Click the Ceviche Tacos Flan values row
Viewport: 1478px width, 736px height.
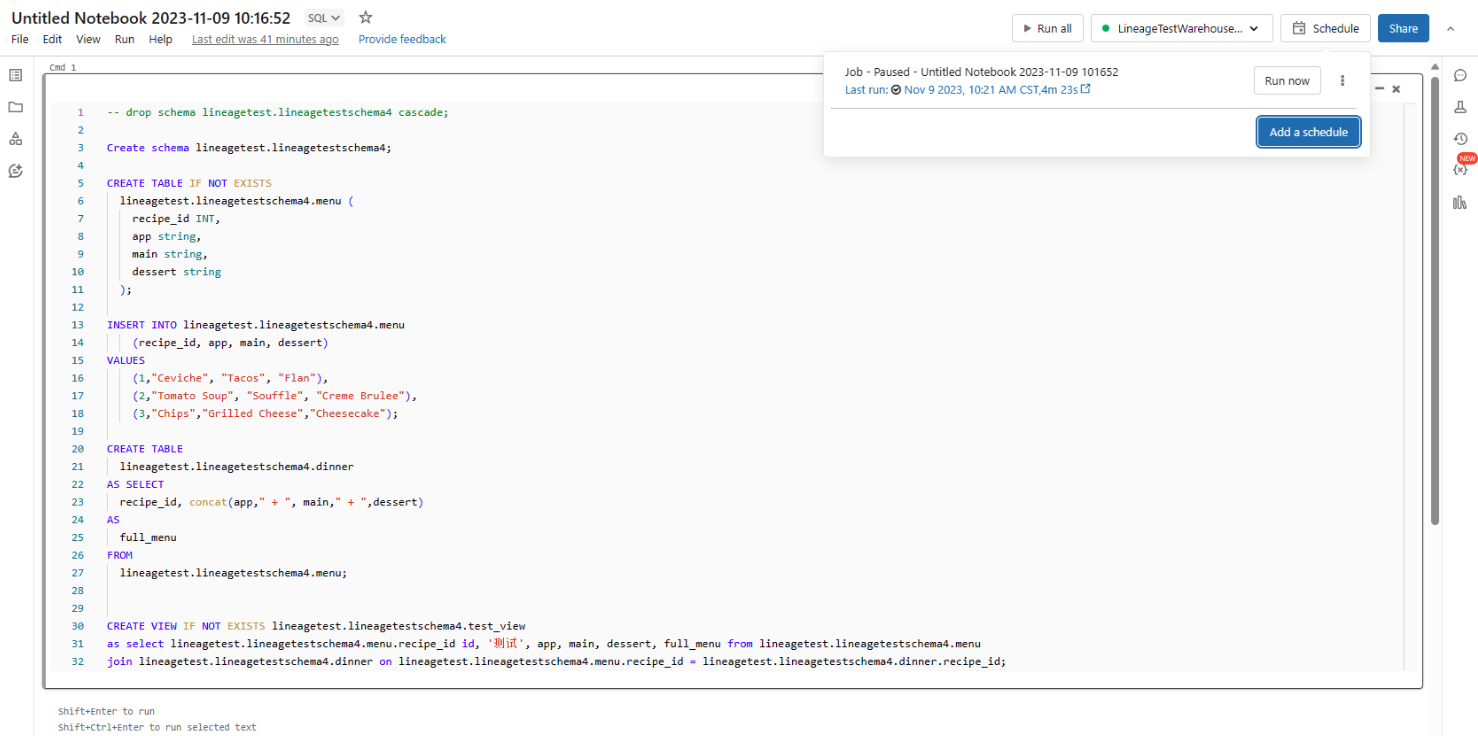tap(230, 378)
